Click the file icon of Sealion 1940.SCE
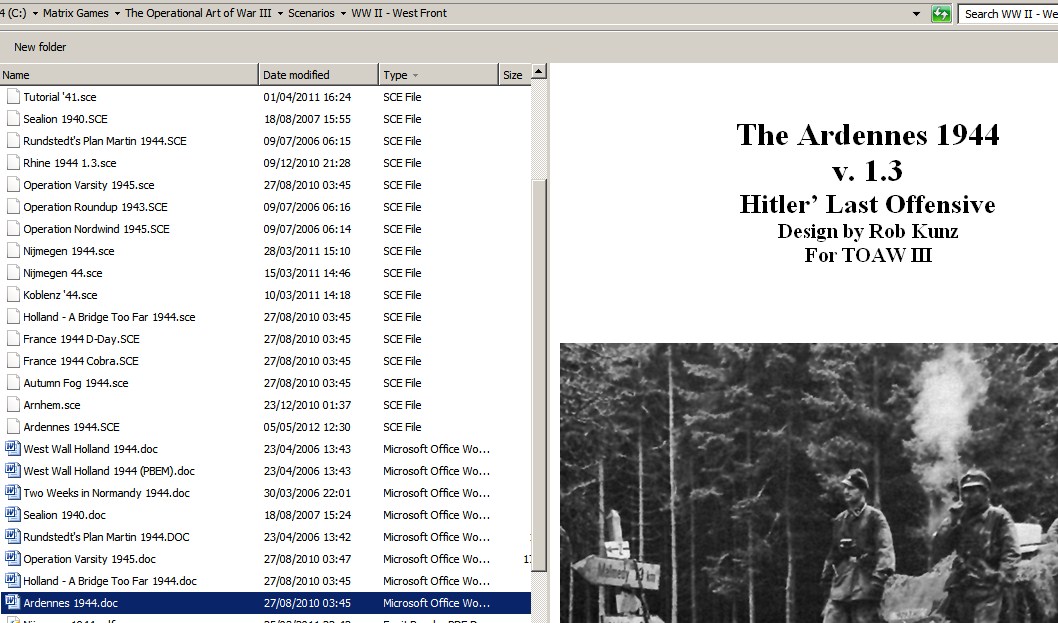Viewport: 1058px width, 623px height. tap(13, 119)
